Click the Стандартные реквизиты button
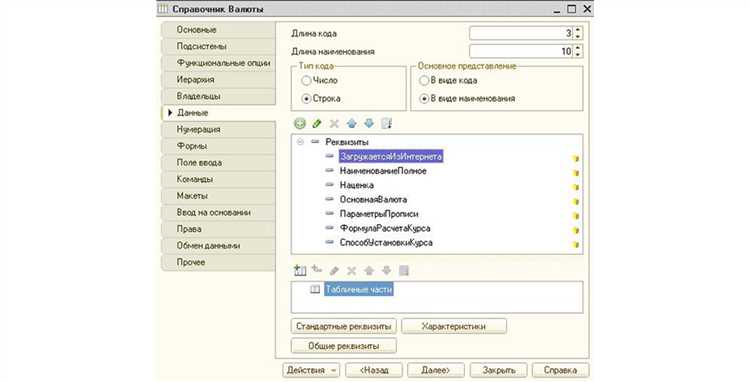 [343, 327]
